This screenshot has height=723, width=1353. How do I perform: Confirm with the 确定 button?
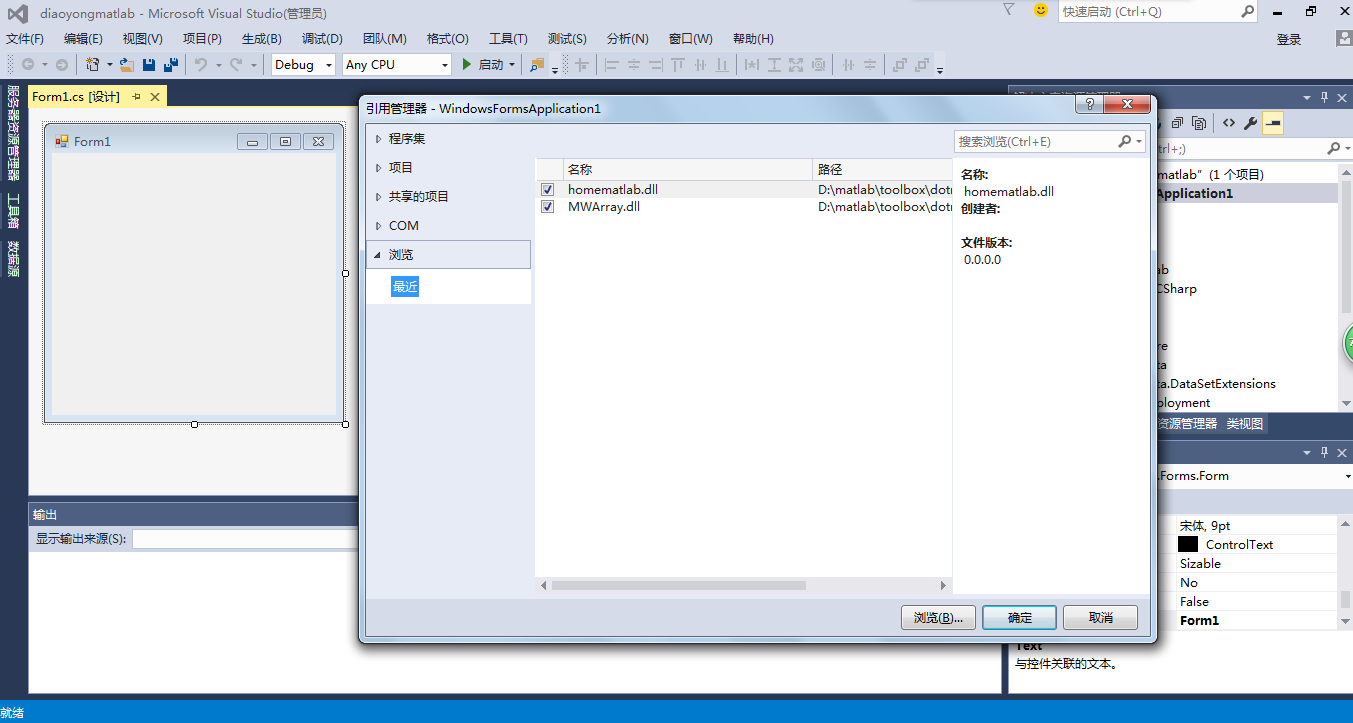[1020, 618]
